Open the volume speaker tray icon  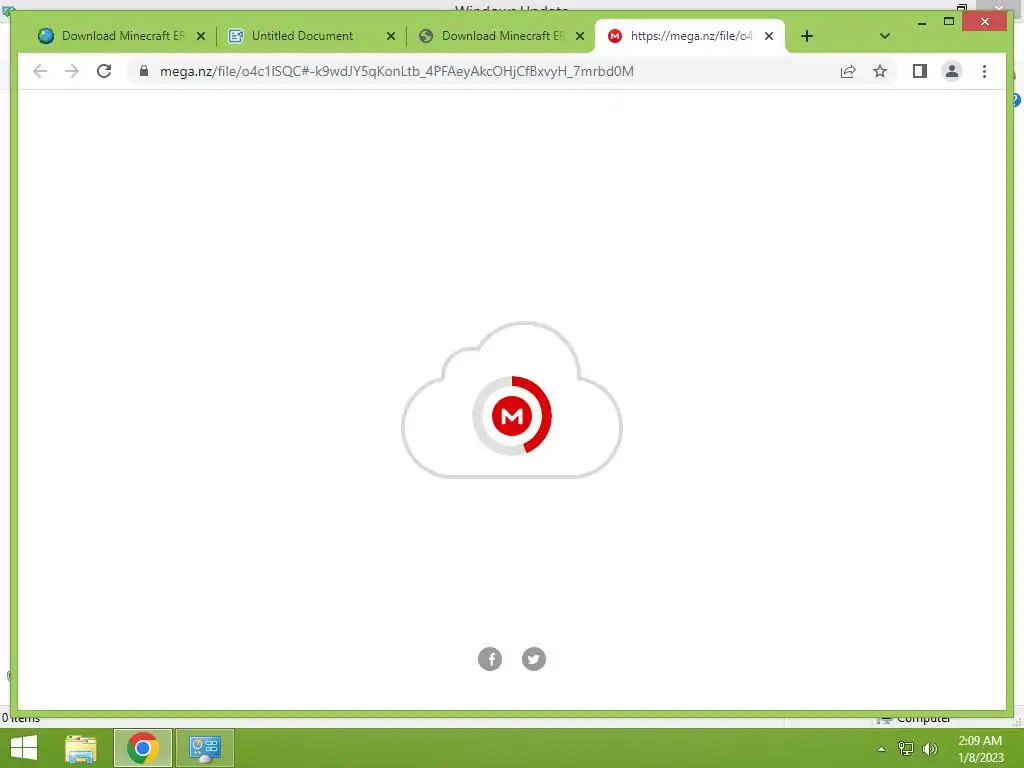pyautogui.click(x=930, y=748)
